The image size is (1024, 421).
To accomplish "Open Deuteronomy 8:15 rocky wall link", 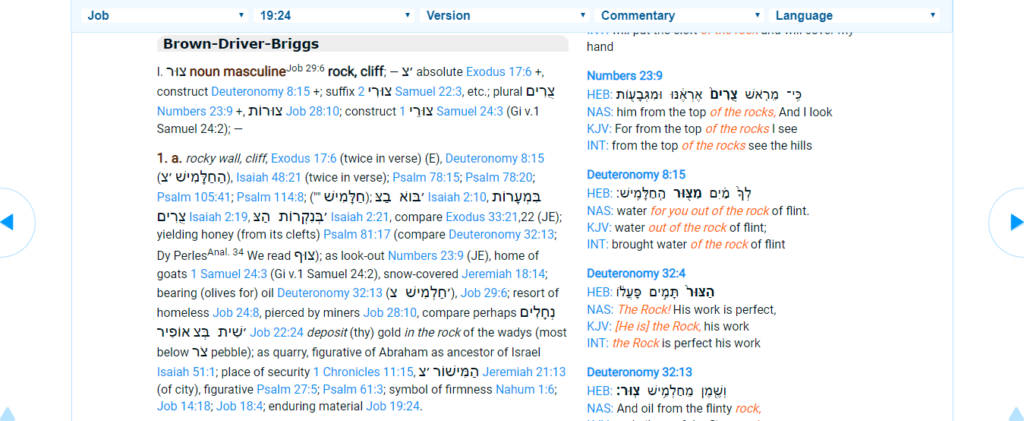I will pos(494,159).
